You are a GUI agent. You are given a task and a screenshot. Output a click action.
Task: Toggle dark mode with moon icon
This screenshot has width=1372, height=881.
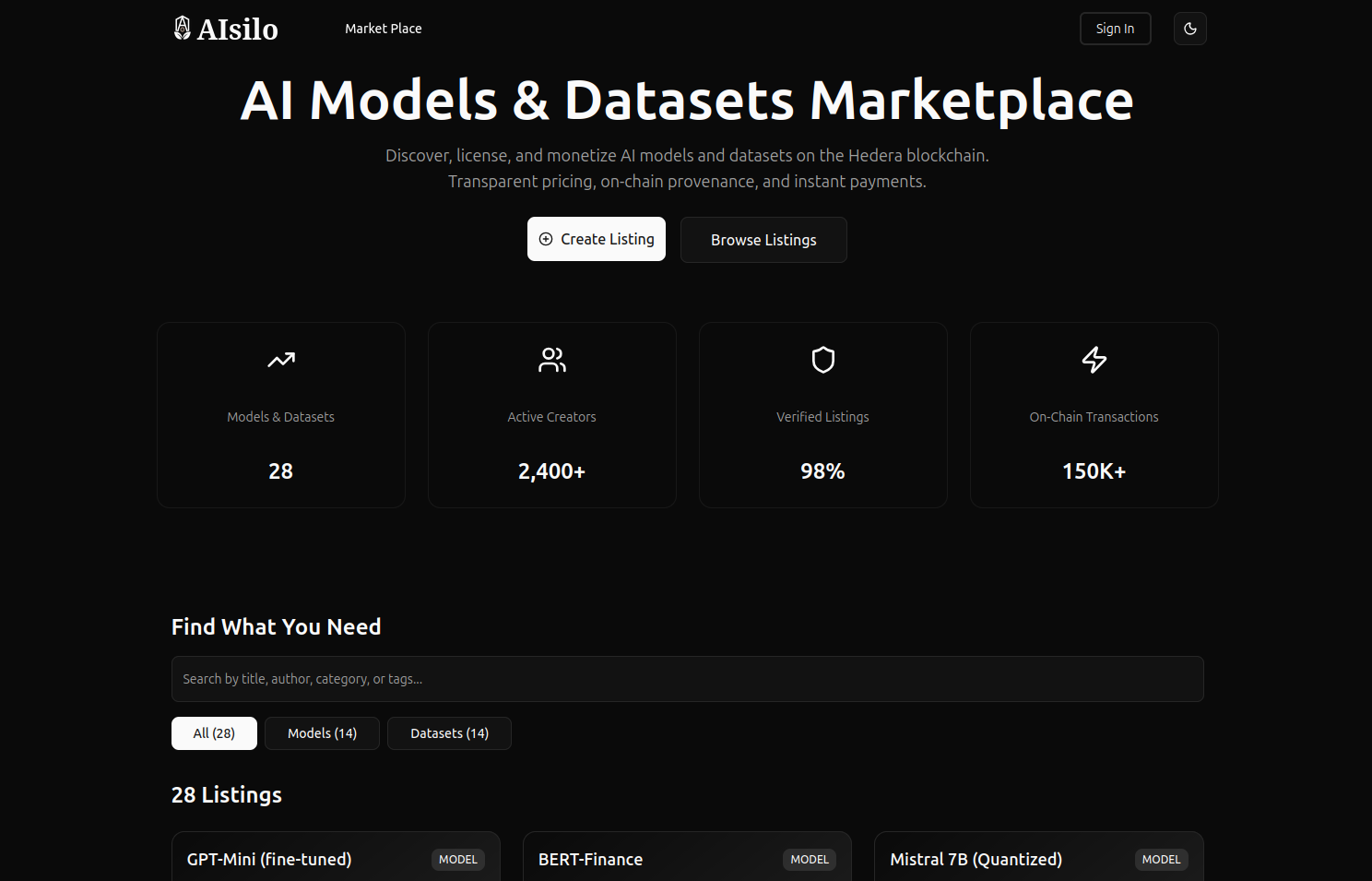(x=1189, y=29)
